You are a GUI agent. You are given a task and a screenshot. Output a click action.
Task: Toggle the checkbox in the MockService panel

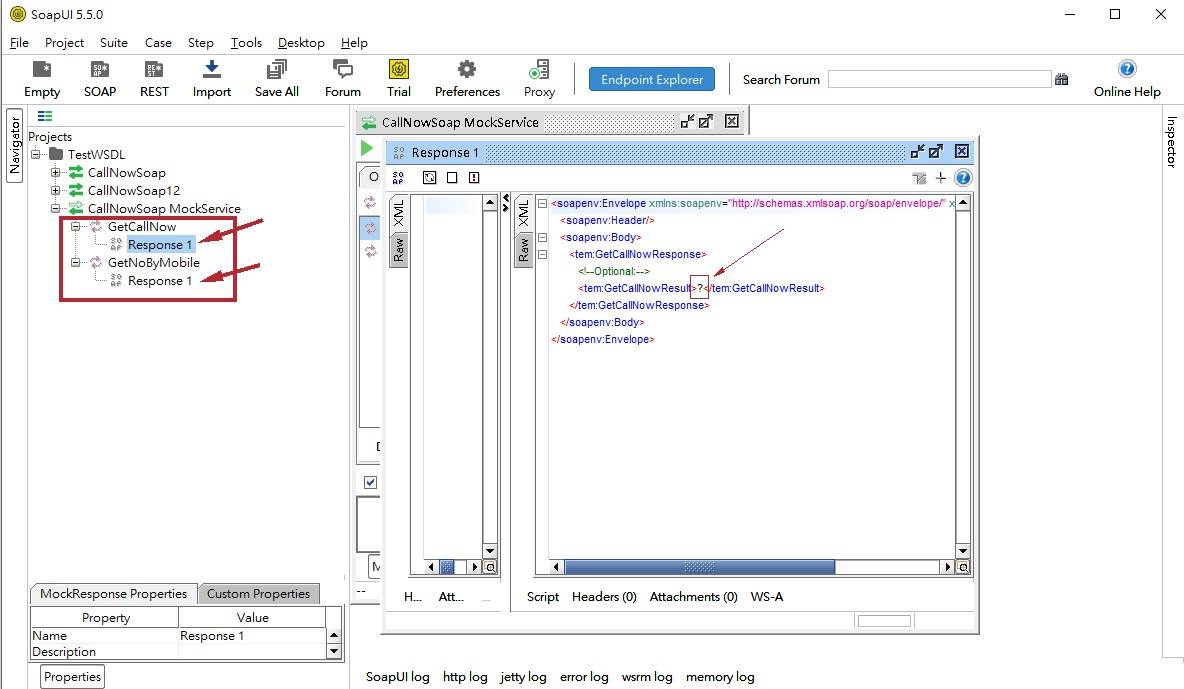tap(370, 482)
